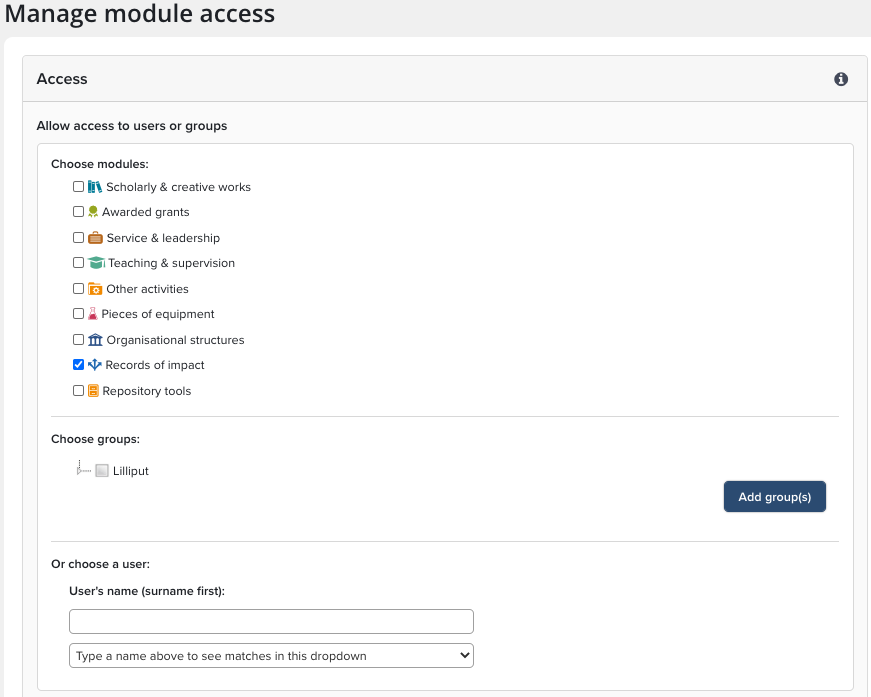This screenshot has width=871, height=697.
Task: Click the Teaching & supervision graduation cap icon
Action: coord(96,263)
